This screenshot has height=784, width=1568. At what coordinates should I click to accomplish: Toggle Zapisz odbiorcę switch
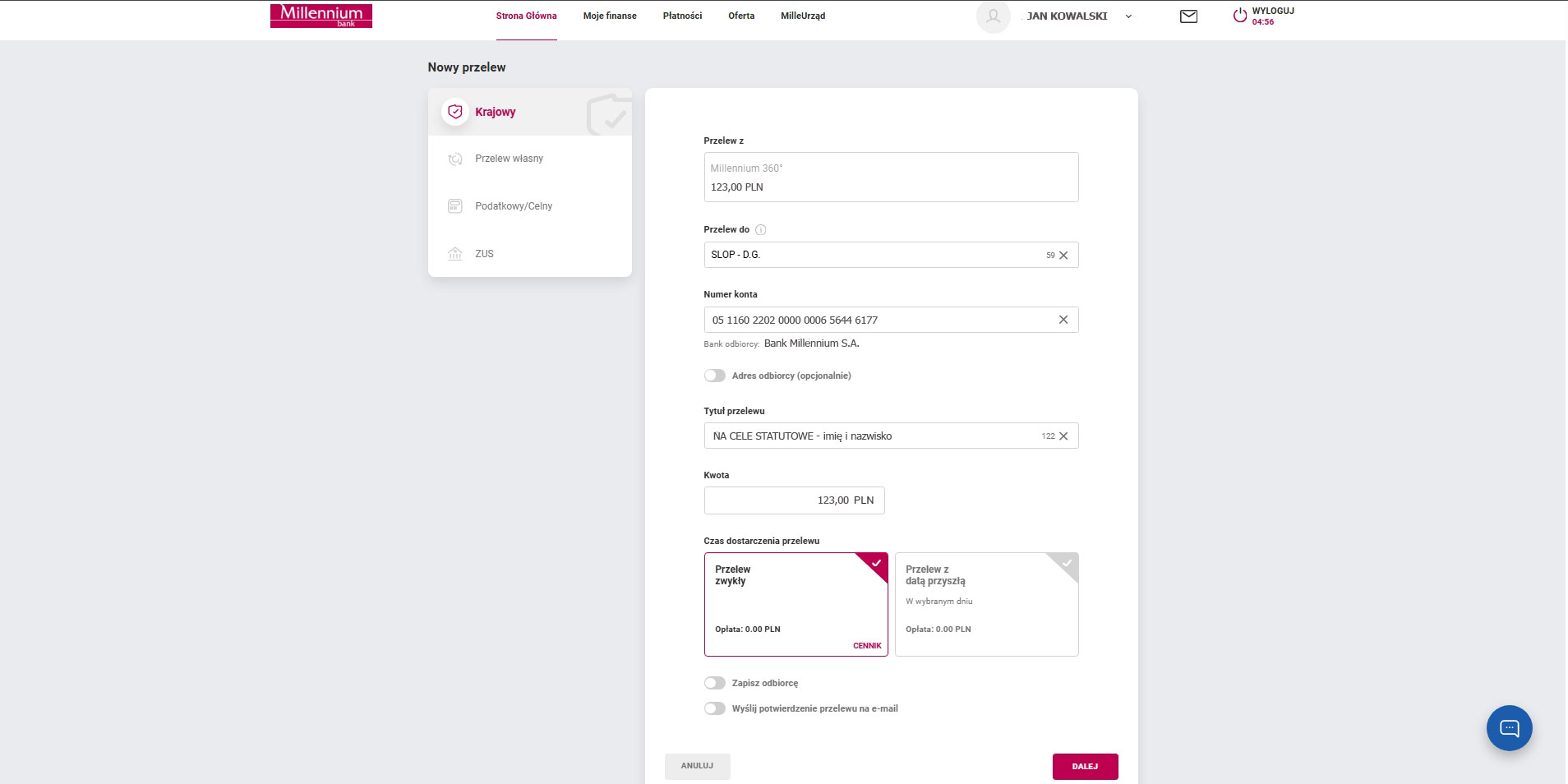pyautogui.click(x=715, y=683)
